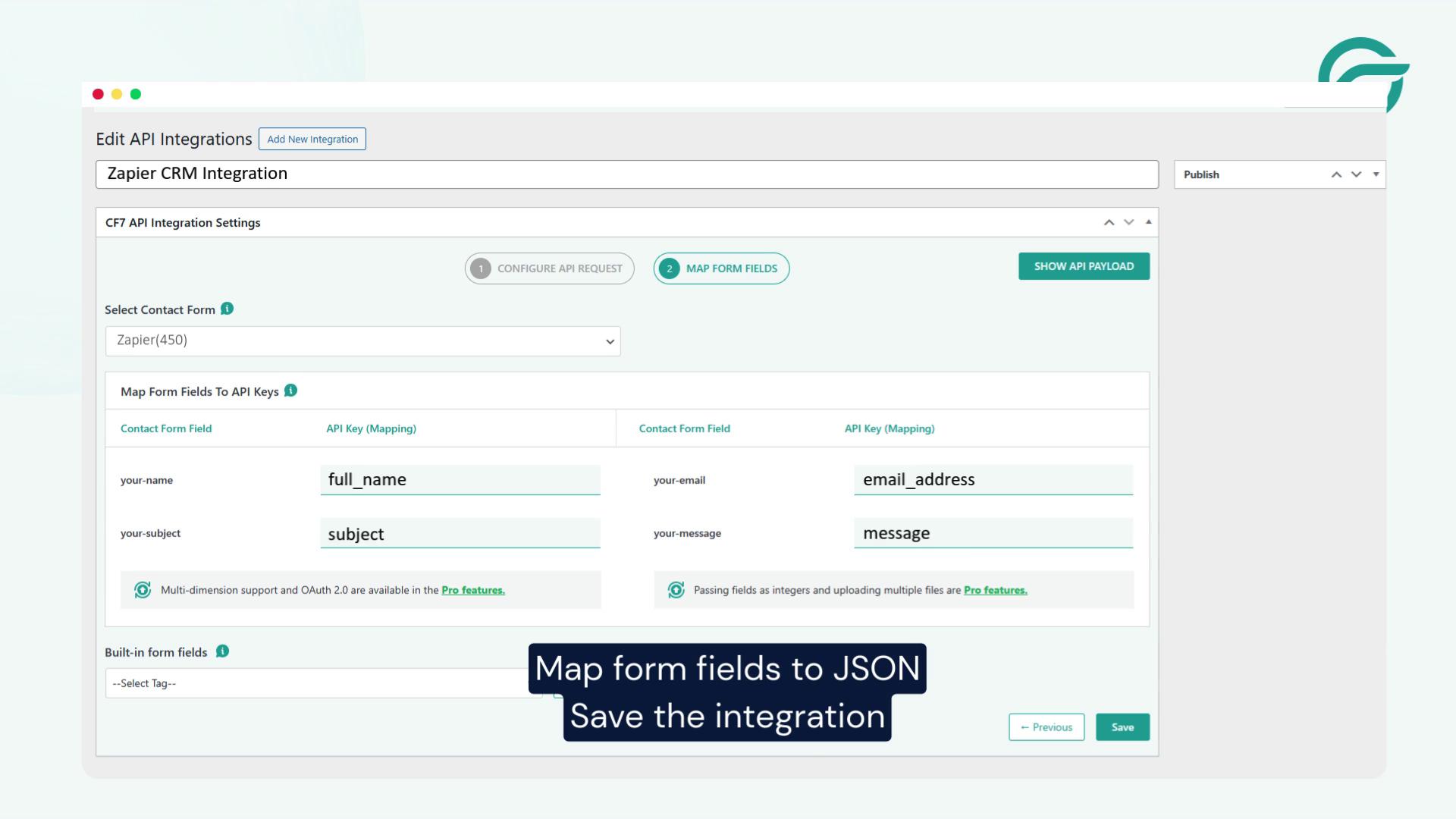Click the red traffic light dot
Screen dimensions: 1456x819
click(97, 94)
